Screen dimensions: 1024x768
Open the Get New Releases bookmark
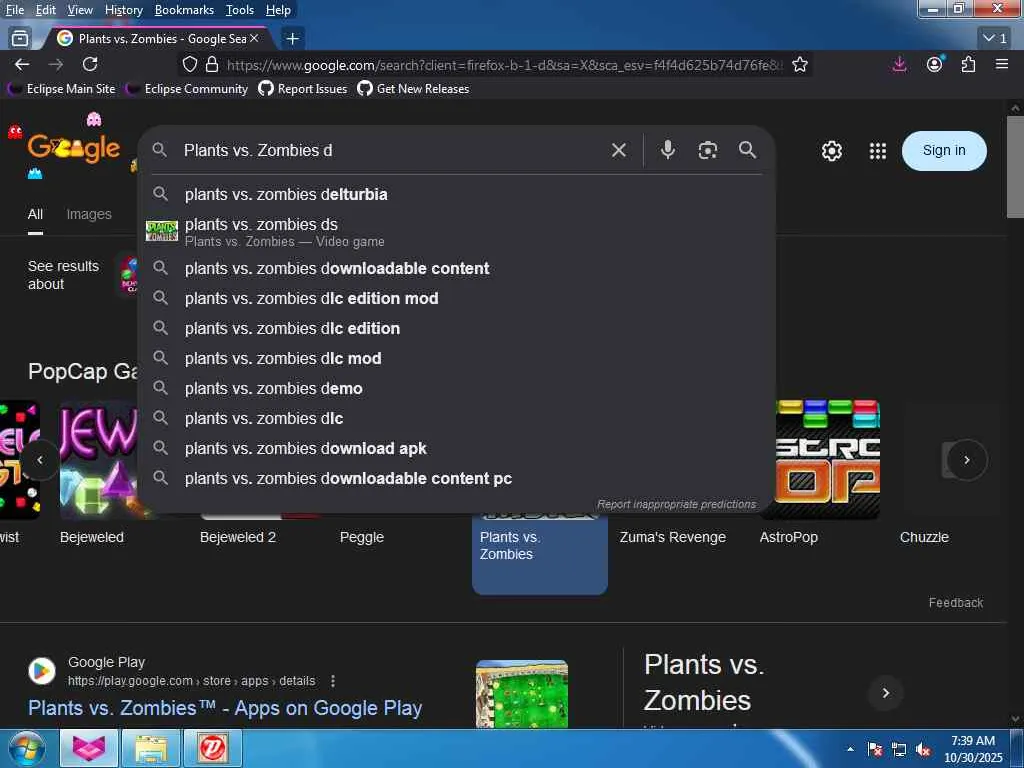[x=413, y=89]
